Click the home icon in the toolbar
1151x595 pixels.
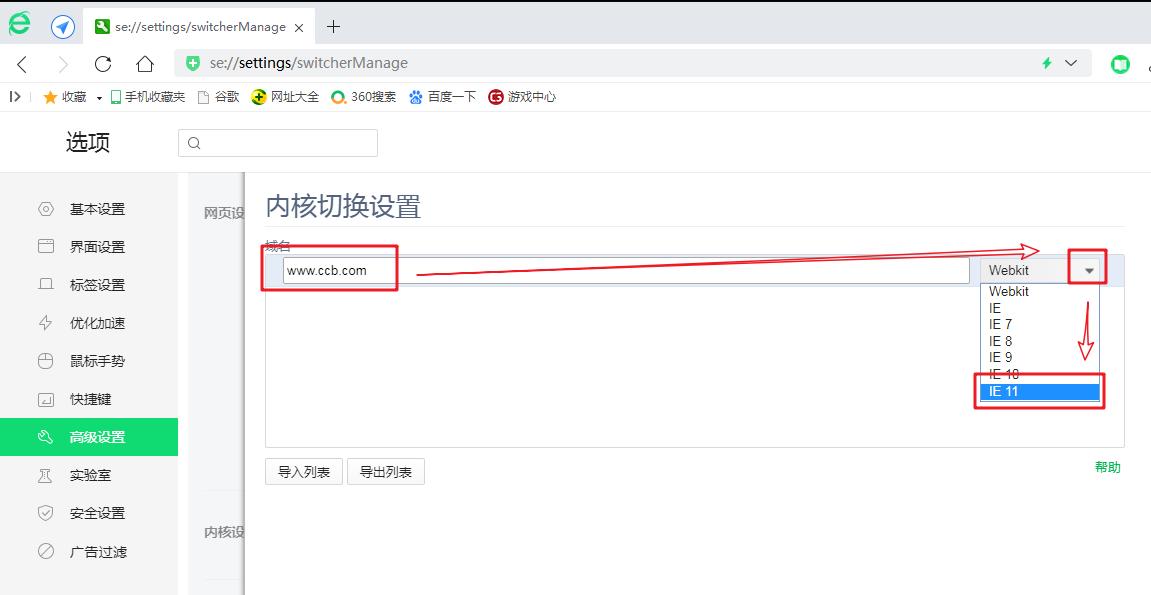click(145, 63)
